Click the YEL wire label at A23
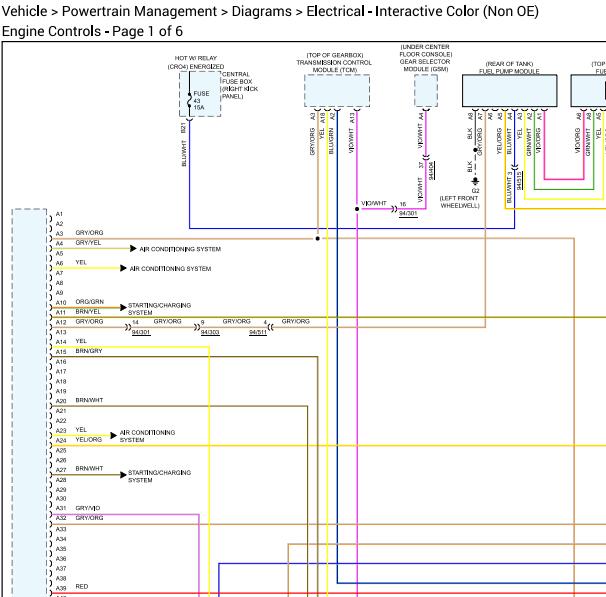The height and width of the screenshot is (597, 606). [x=81, y=429]
